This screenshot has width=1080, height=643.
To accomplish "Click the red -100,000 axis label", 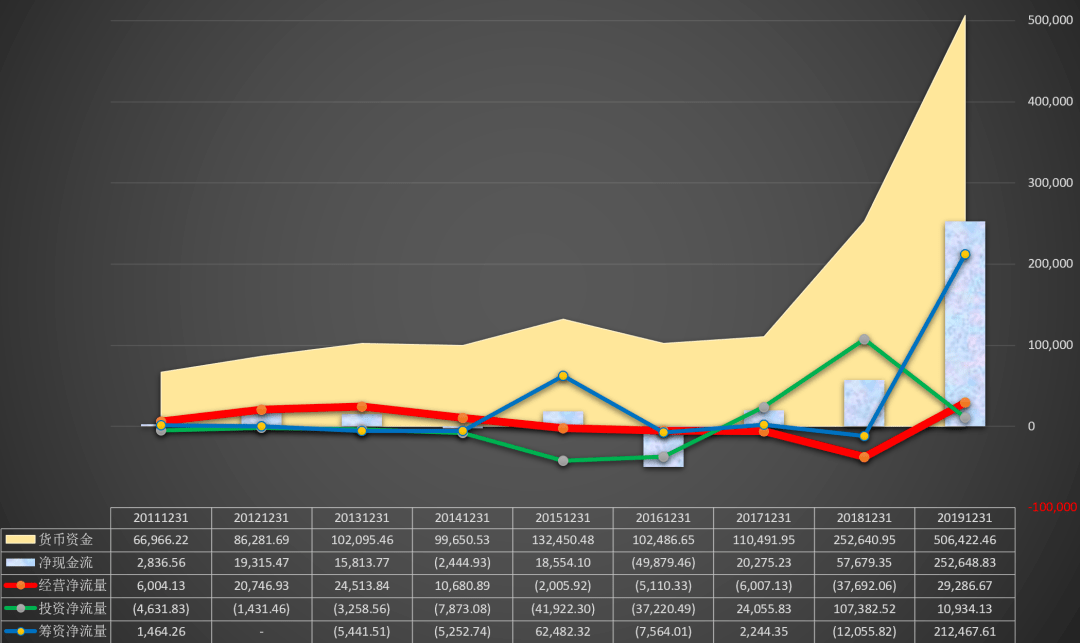I will point(1052,507).
